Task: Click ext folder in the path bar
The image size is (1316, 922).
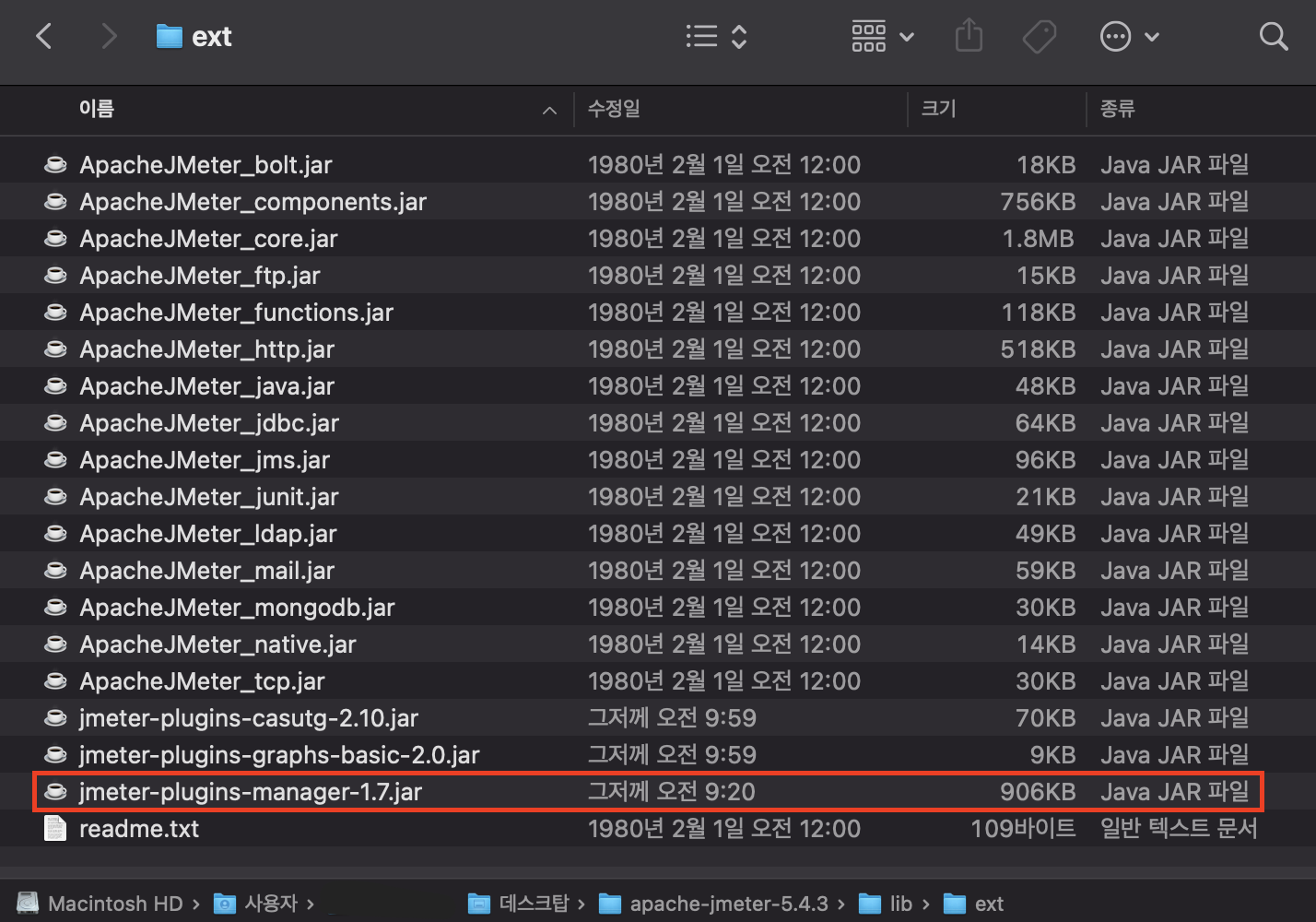Action: [974, 904]
